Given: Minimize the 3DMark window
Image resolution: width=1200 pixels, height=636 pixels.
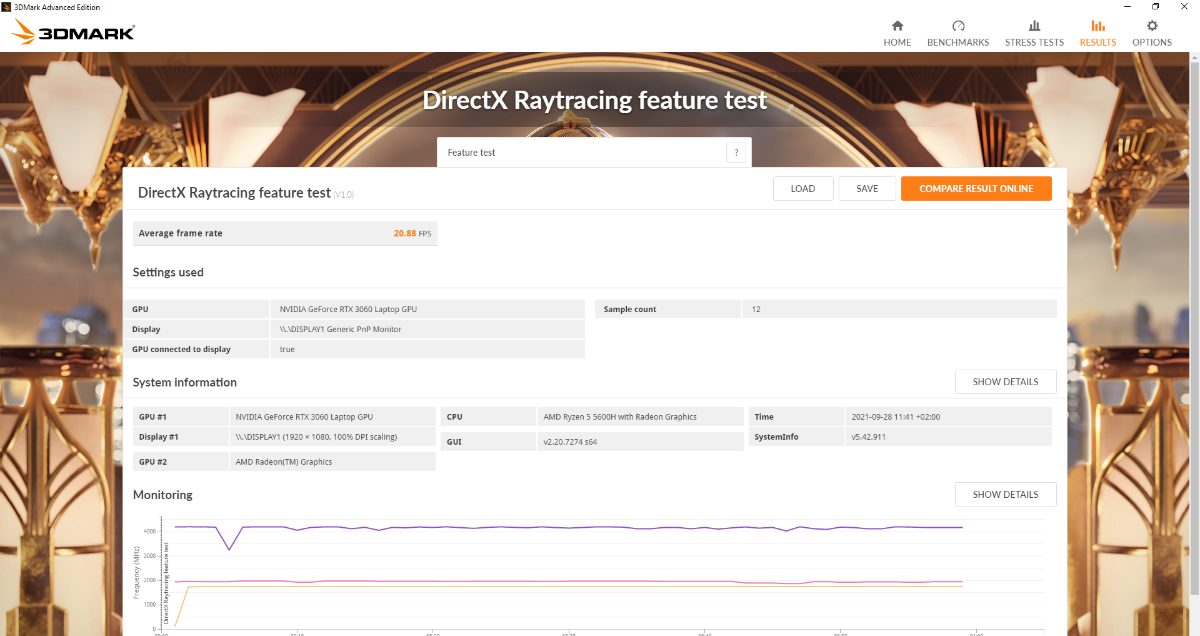Looking at the screenshot, I should (1130, 7).
